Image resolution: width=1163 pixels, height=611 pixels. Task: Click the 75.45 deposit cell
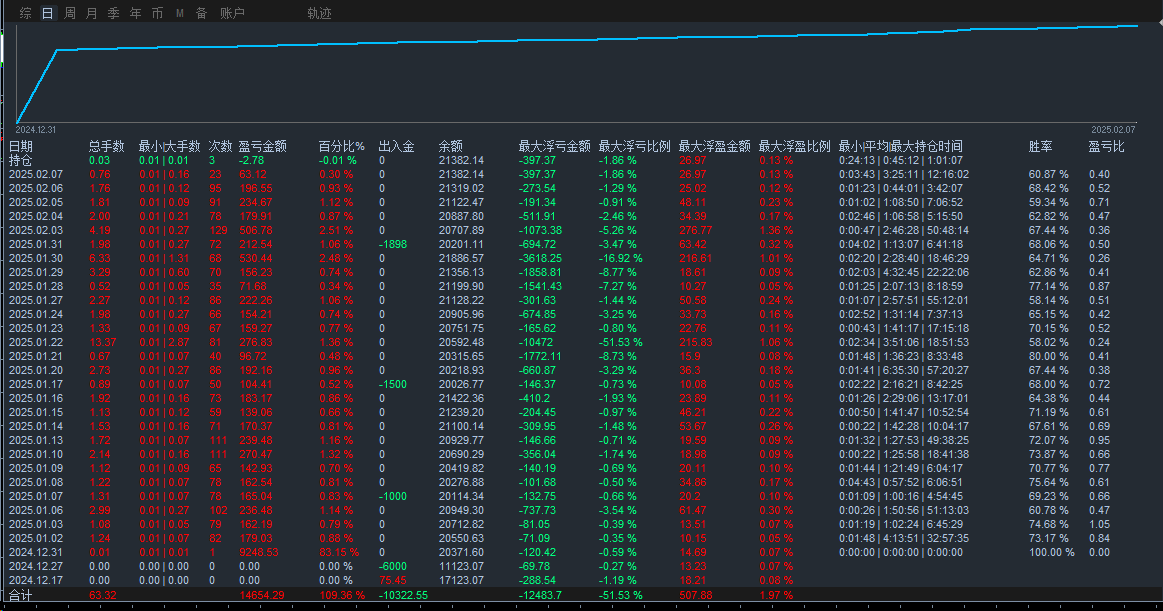tap(392, 580)
